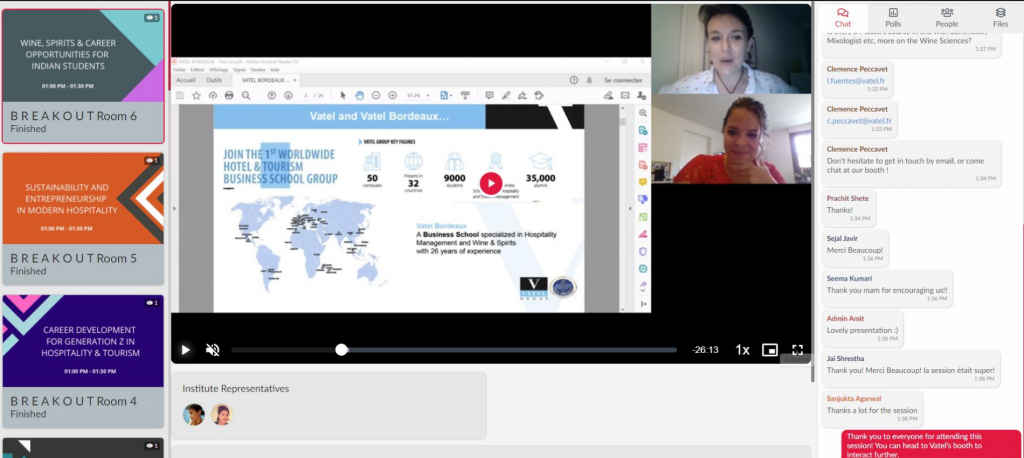Open the Acrobat 67.2% zoom dropdown

tap(419, 95)
